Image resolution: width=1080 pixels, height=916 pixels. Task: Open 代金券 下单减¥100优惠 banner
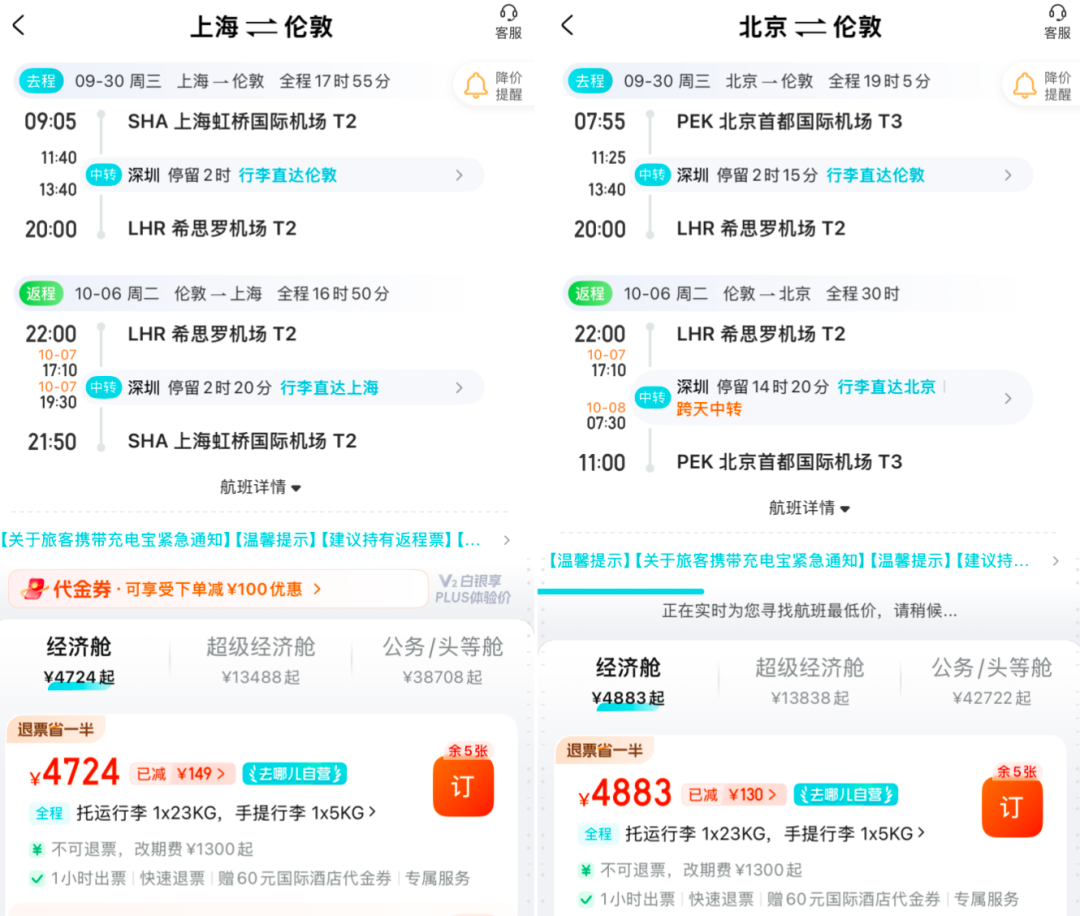218,589
